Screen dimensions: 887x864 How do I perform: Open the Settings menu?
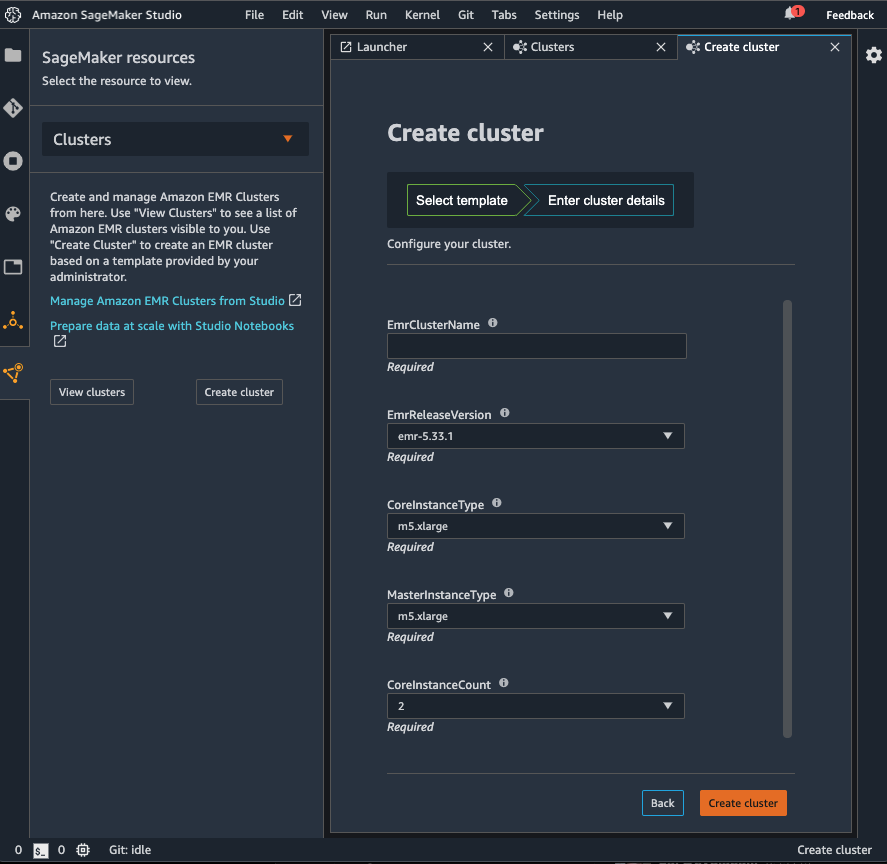click(x=557, y=15)
